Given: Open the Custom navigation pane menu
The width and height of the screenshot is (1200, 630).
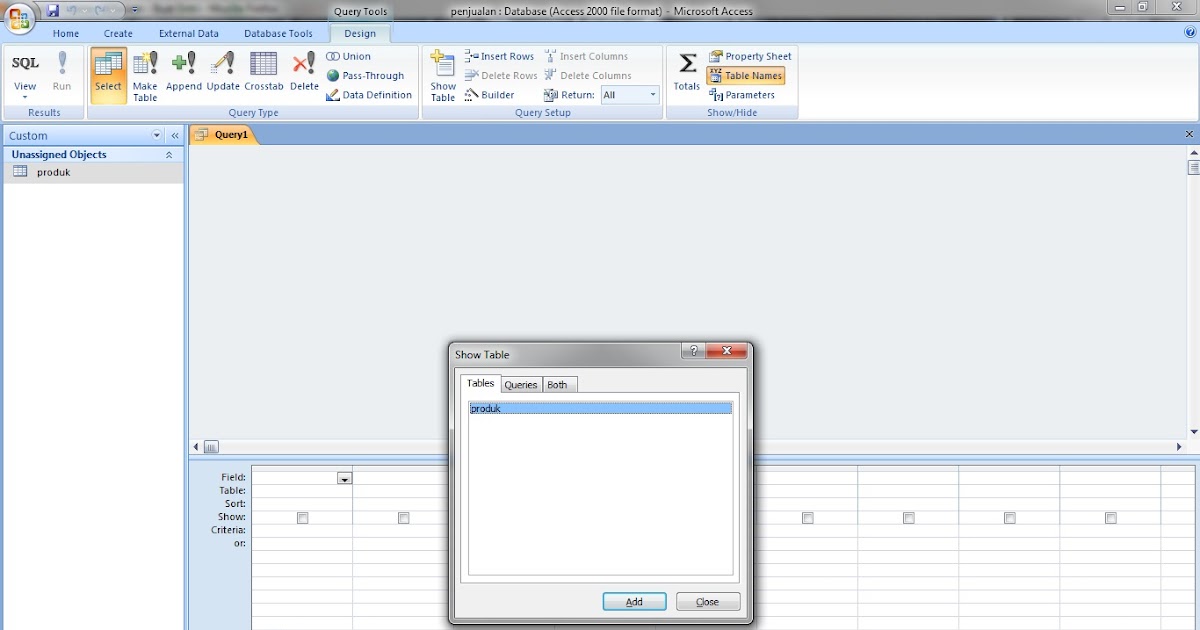Looking at the screenshot, I should (x=156, y=135).
